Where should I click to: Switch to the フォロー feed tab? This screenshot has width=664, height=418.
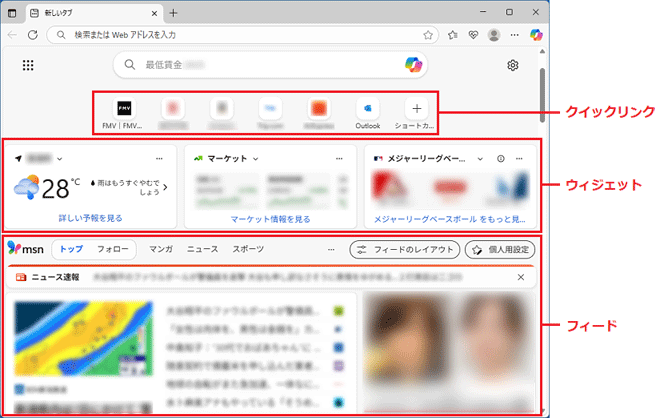pos(112,249)
